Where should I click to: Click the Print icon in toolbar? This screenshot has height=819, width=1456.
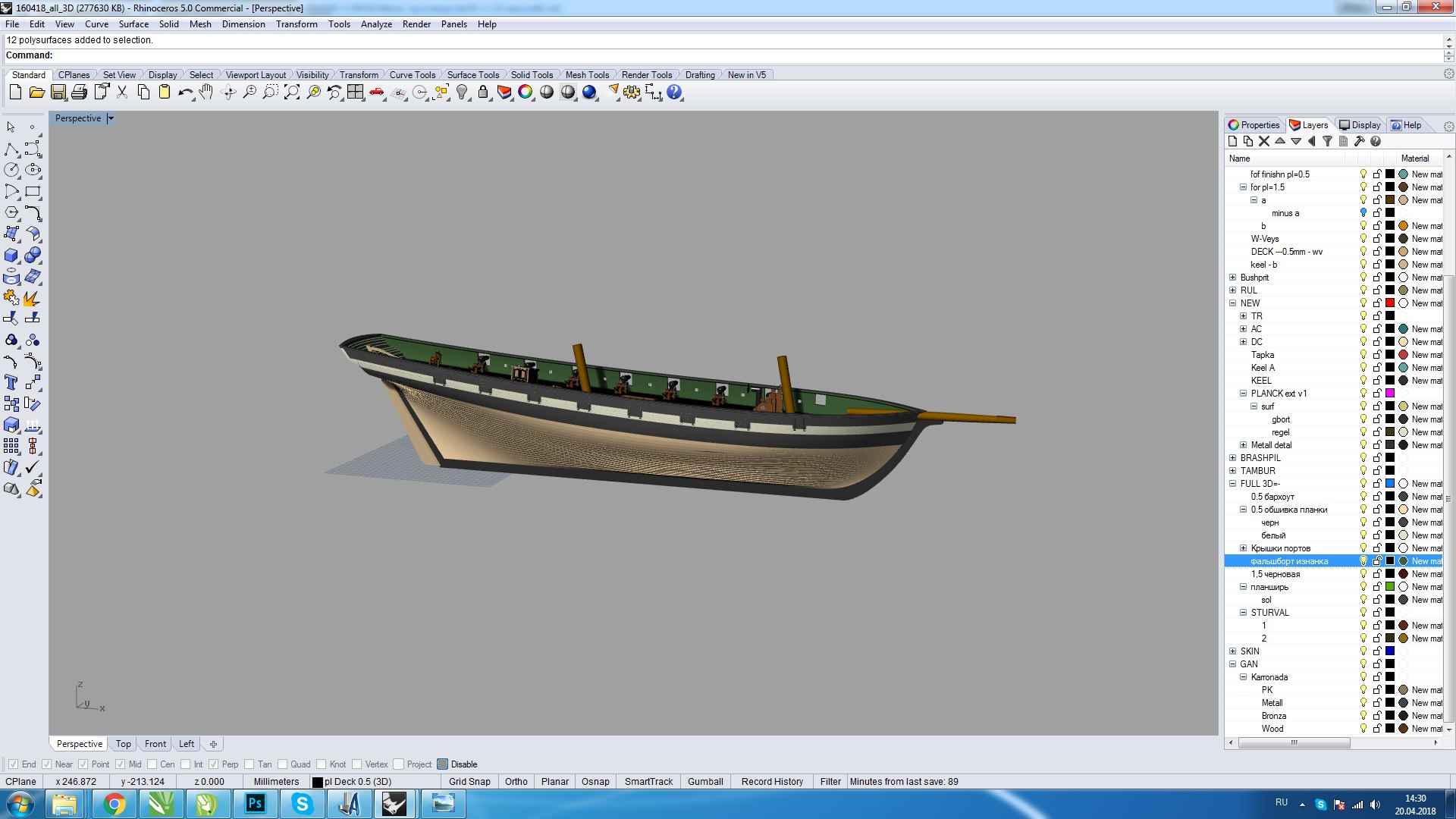pos(79,93)
